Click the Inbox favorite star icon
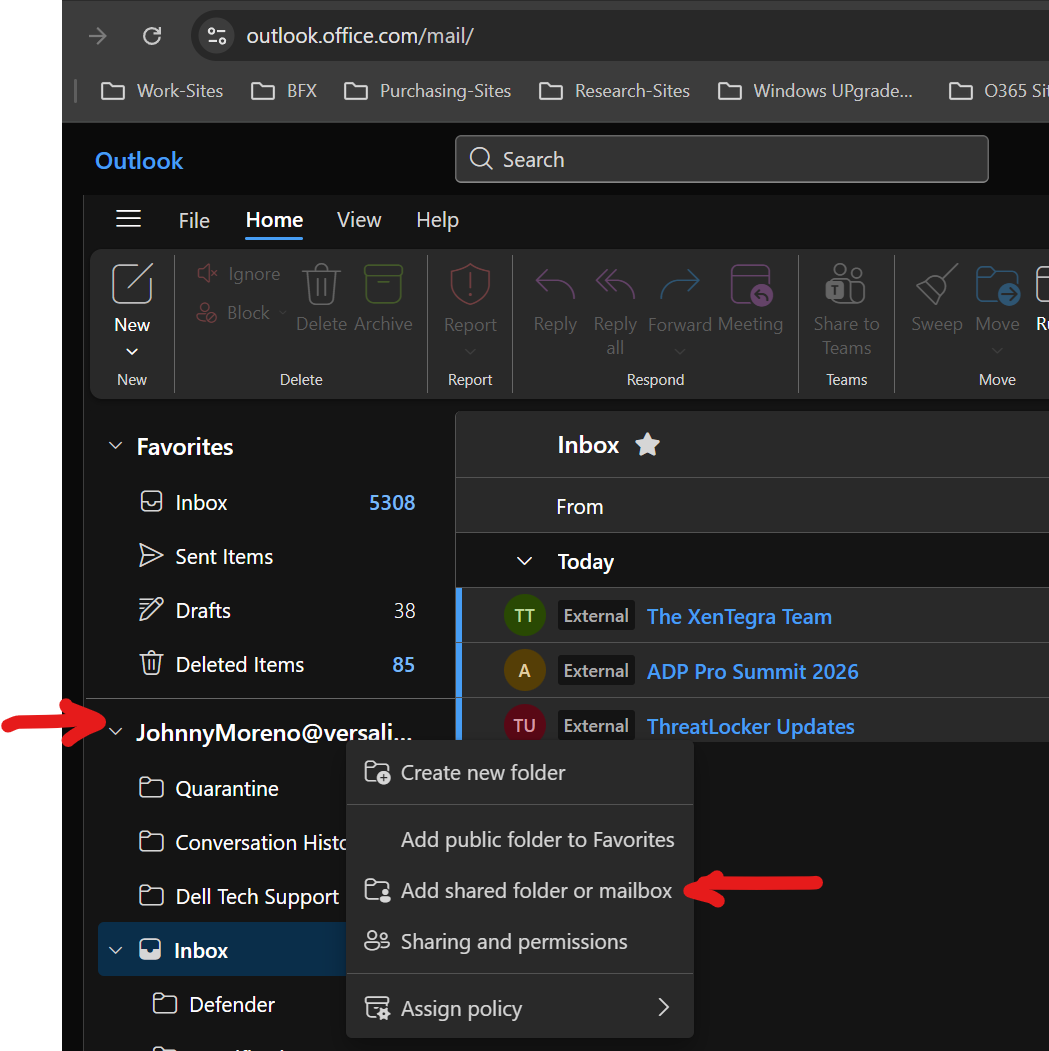The width and height of the screenshot is (1049, 1051). point(647,444)
